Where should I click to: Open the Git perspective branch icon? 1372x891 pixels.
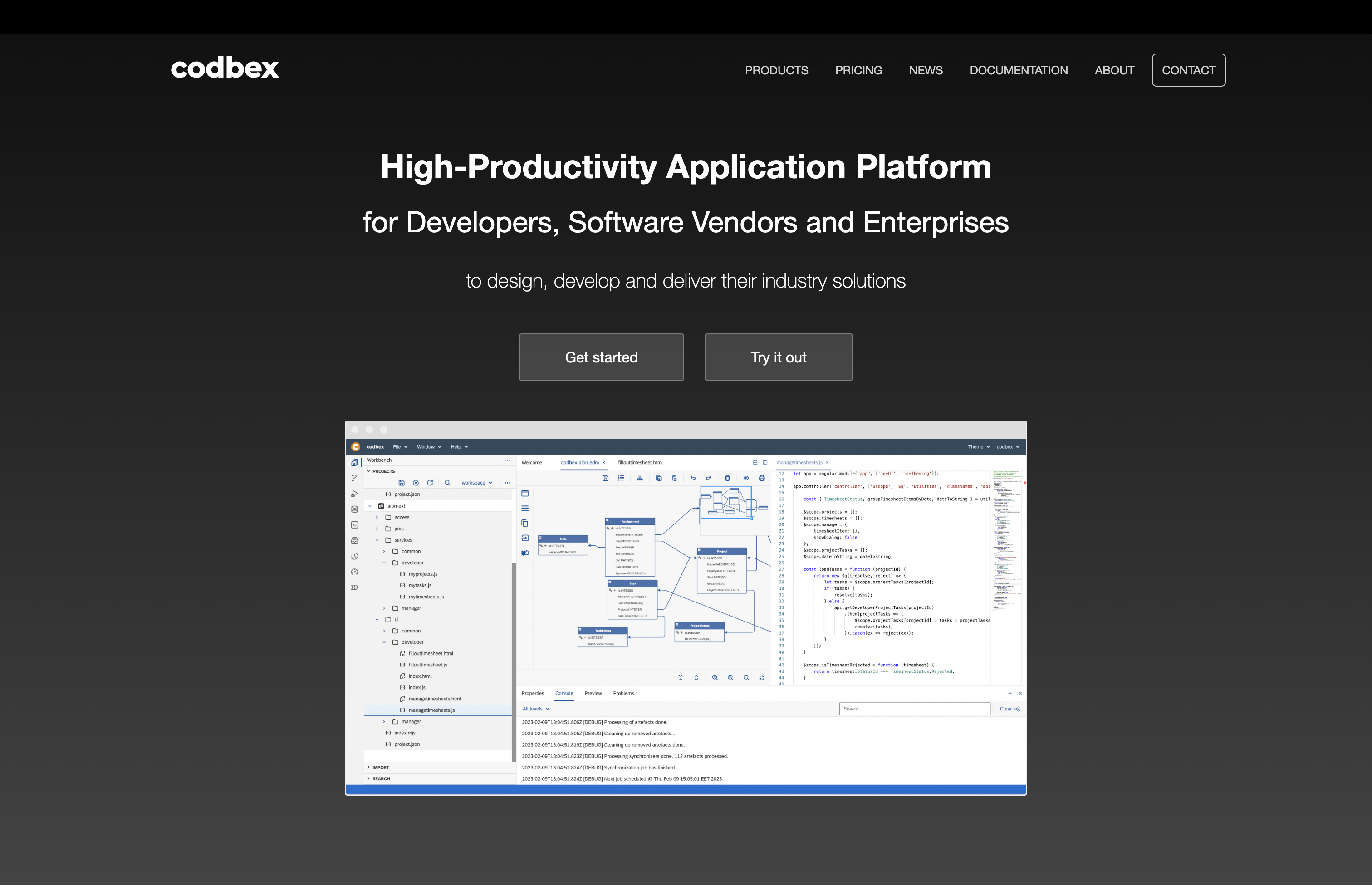point(354,478)
